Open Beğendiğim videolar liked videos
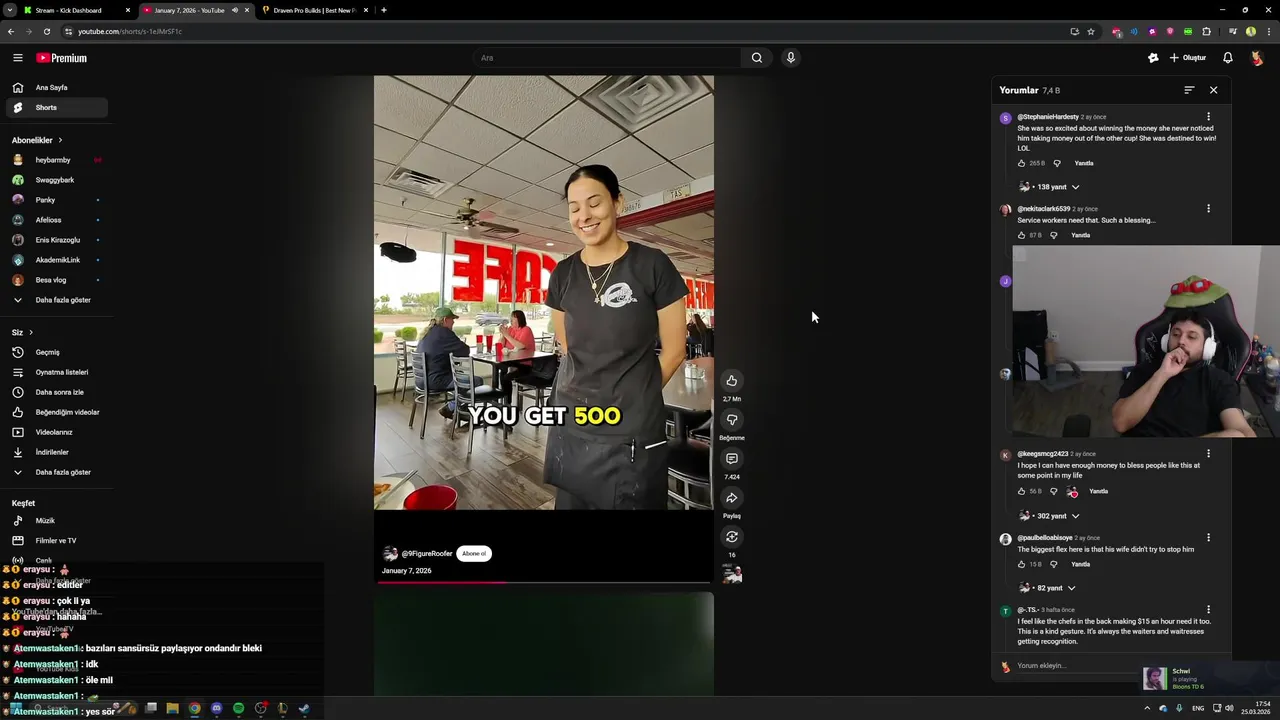1280x720 pixels. 58,412
